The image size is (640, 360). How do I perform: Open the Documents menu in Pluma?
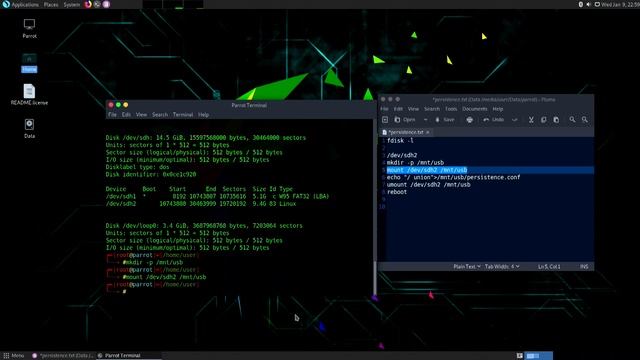click(x=475, y=109)
